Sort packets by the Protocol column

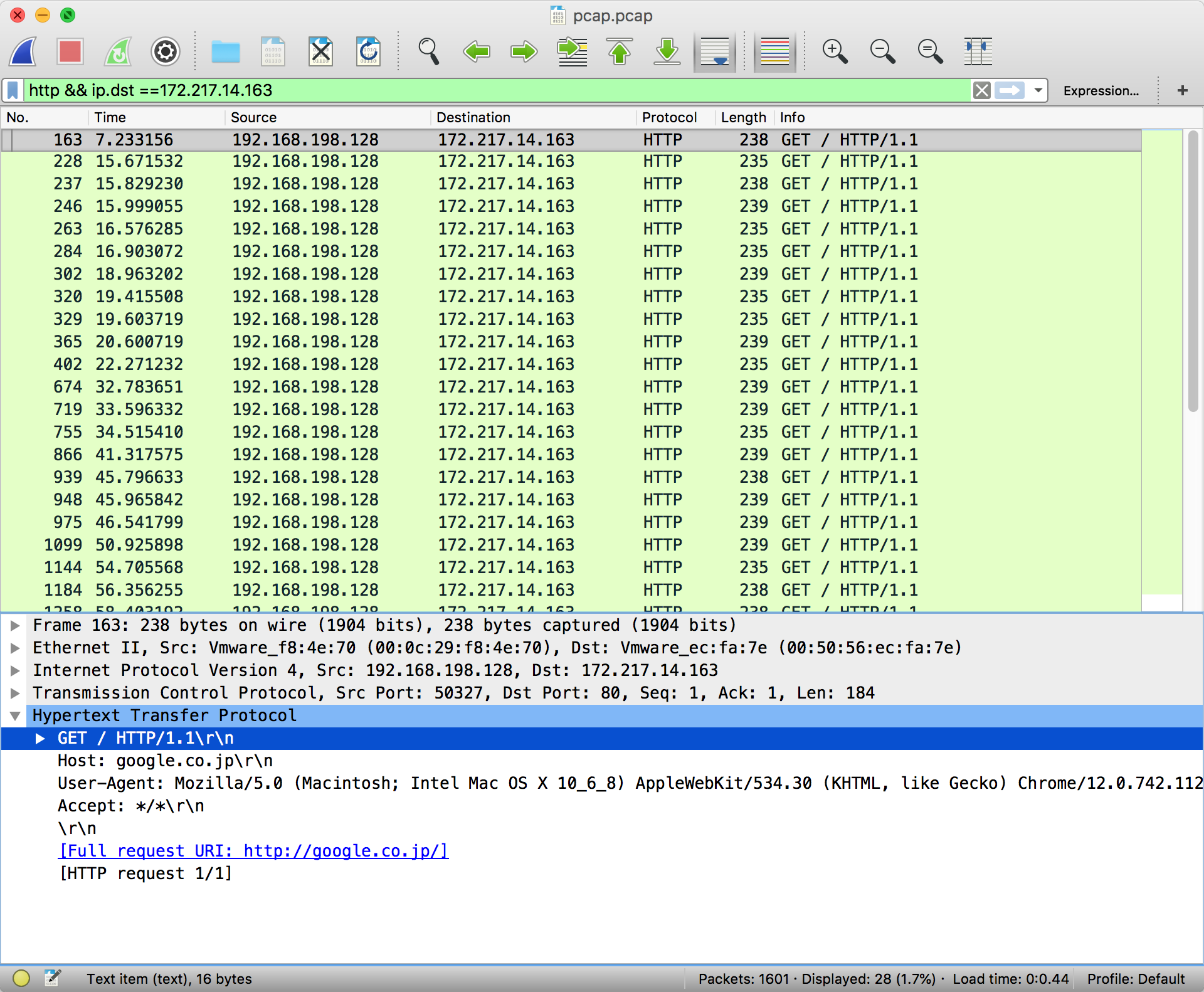coord(670,117)
